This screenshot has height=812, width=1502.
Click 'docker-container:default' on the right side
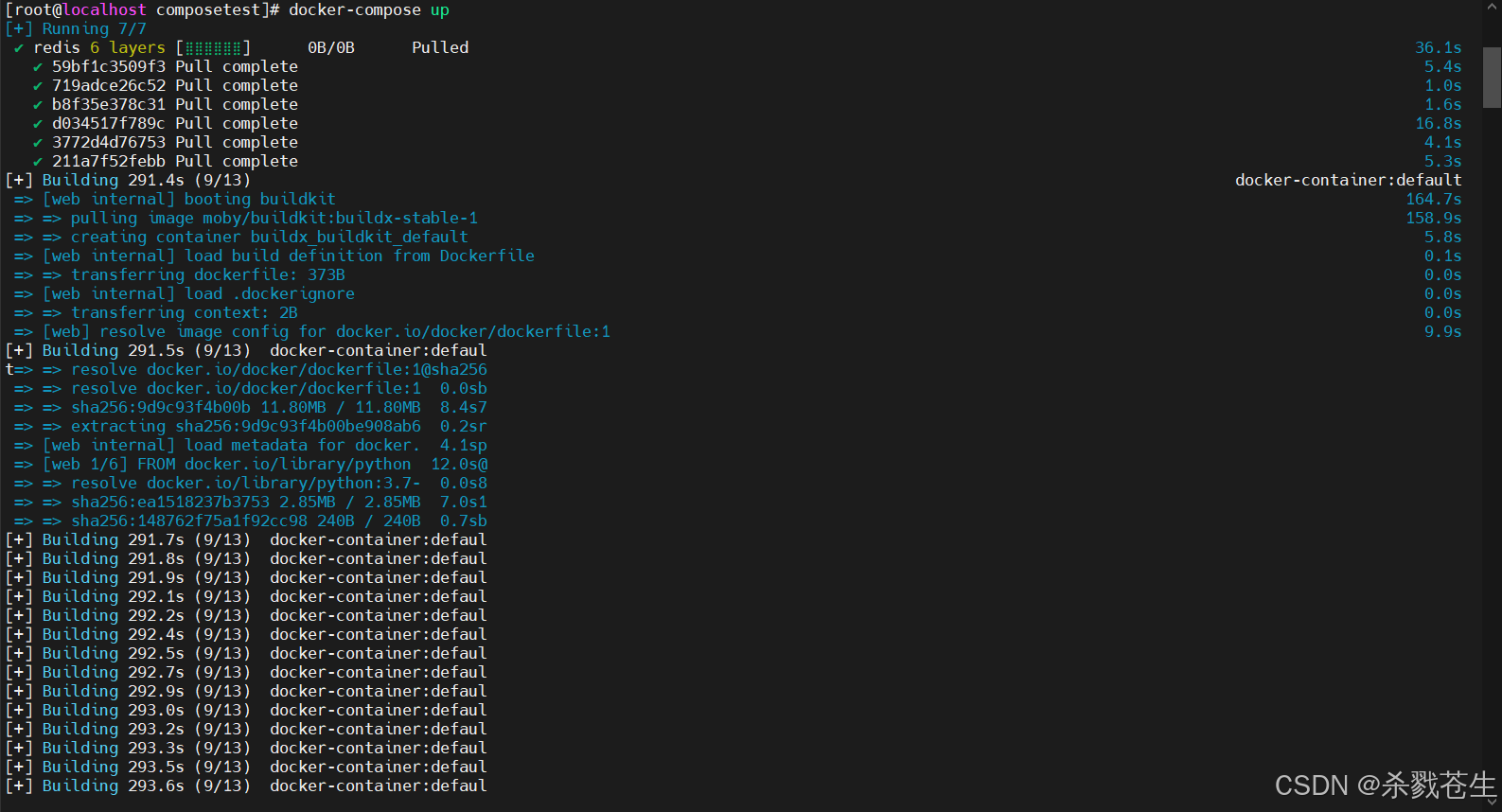1349,180
